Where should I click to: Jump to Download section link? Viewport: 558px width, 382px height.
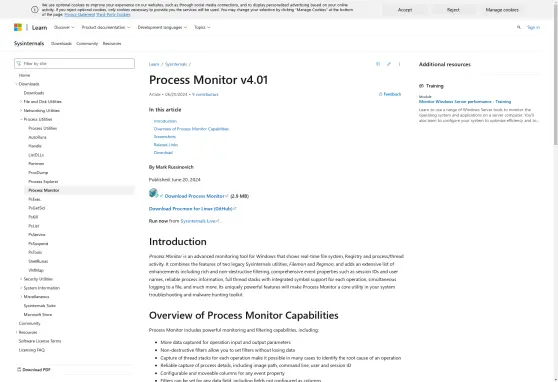pyautogui.click(x=163, y=152)
